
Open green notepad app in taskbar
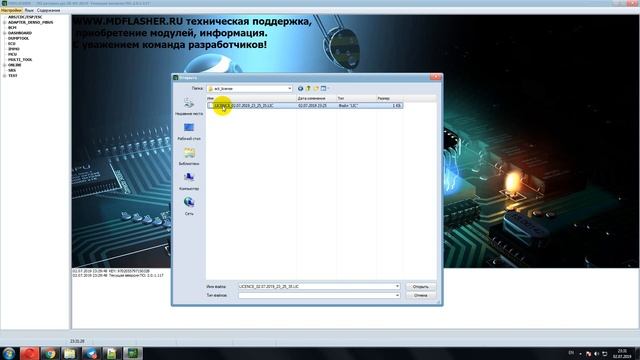(112, 353)
